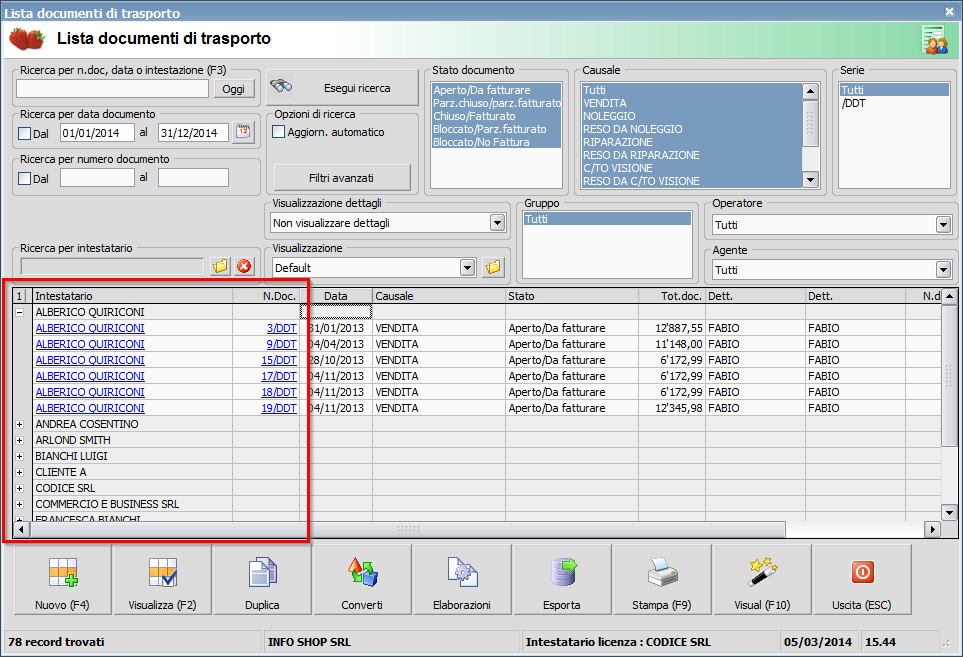The width and height of the screenshot is (963, 657).
Task: Open the Operatore dropdown
Action: (943, 225)
